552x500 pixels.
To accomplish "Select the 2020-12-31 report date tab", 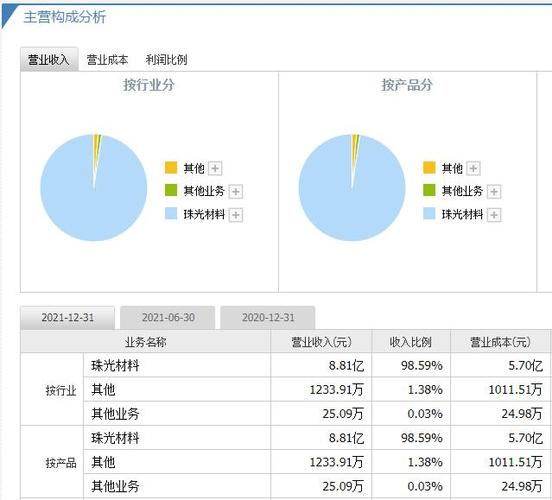I will pos(268,318).
